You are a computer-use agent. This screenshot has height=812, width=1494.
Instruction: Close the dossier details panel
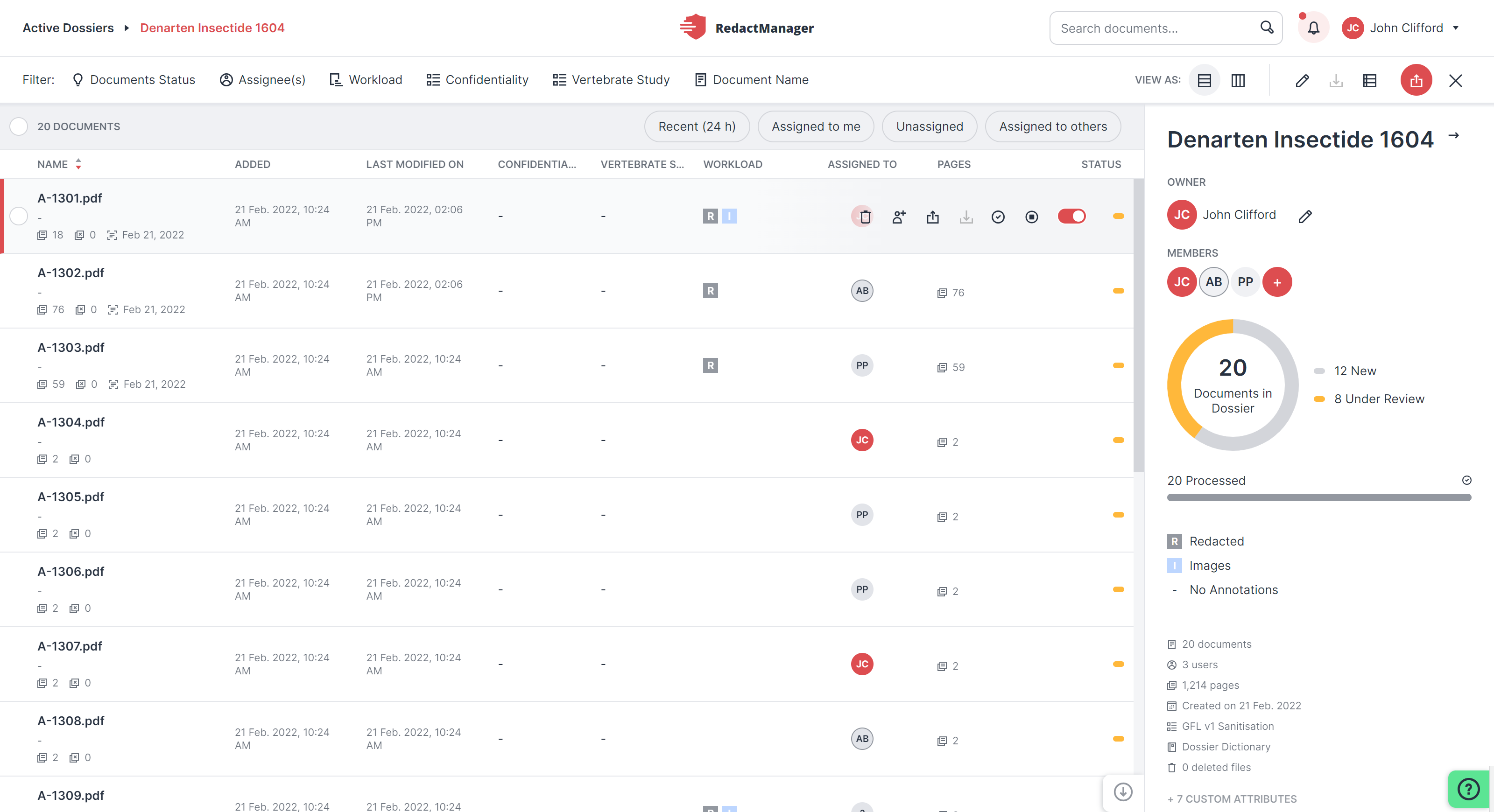pyautogui.click(x=1455, y=80)
